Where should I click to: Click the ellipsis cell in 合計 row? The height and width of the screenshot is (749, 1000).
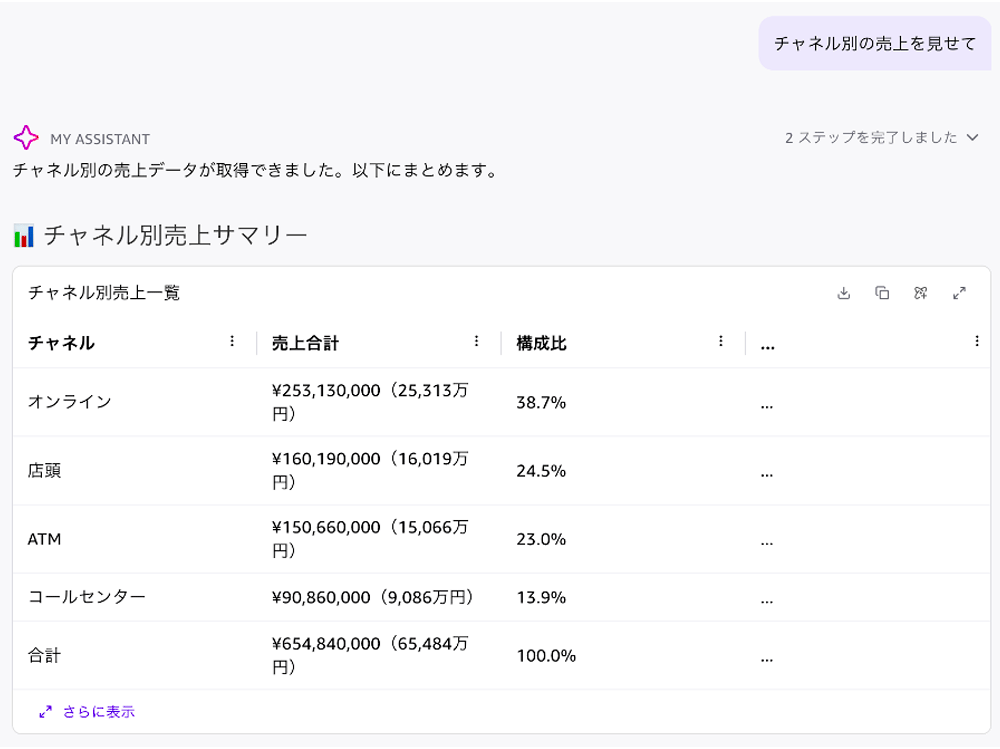click(x=767, y=660)
